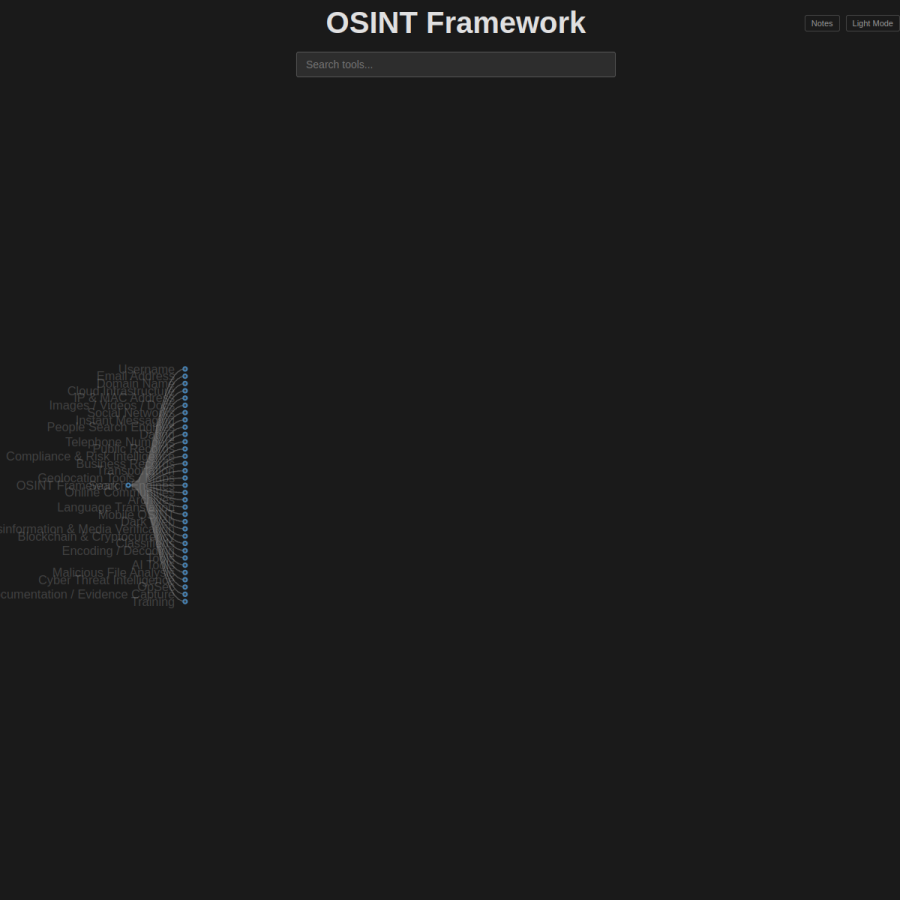This screenshot has height=900, width=900.
Task: Expand the Instant Messaging node
Action: pos(185,420)
